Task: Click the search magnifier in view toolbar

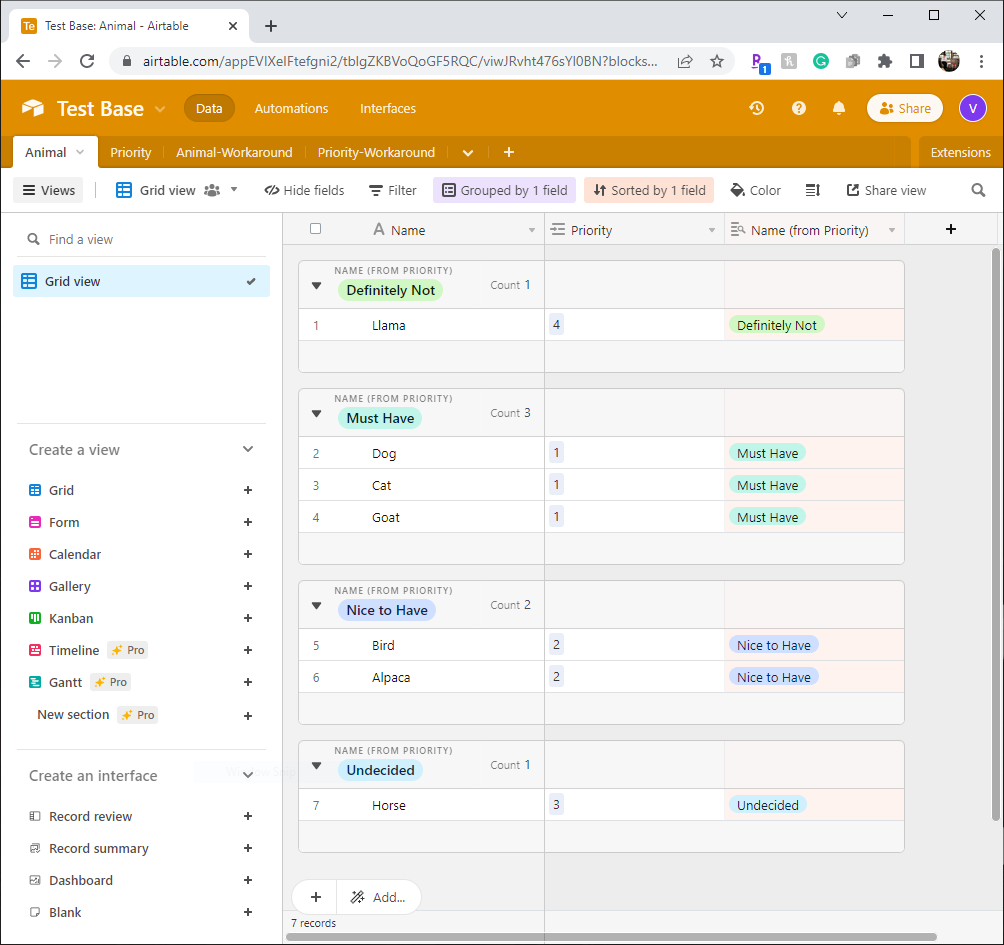Action: click(x=978, y=190)
